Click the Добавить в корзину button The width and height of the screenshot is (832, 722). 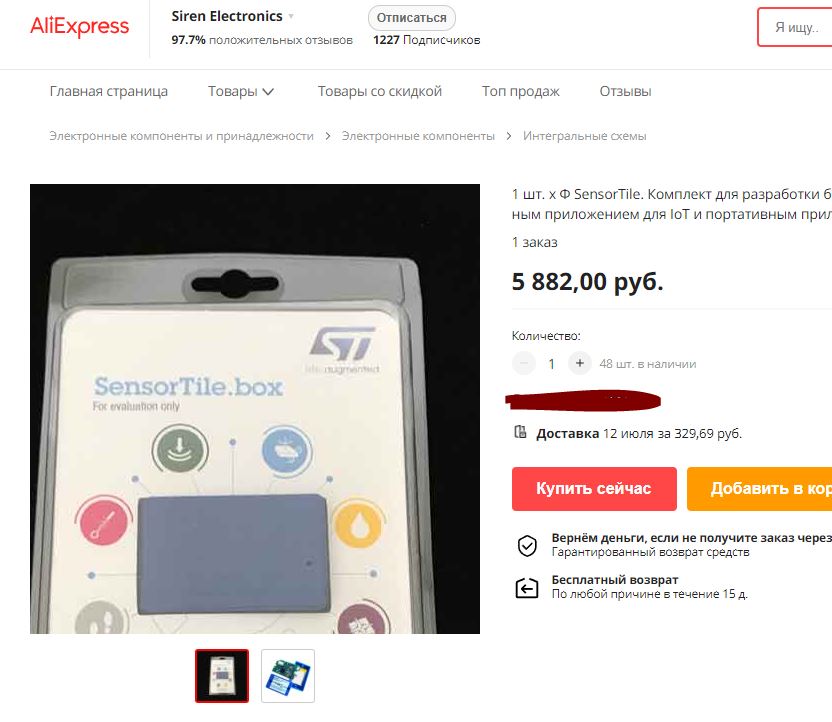pos(759,489)
